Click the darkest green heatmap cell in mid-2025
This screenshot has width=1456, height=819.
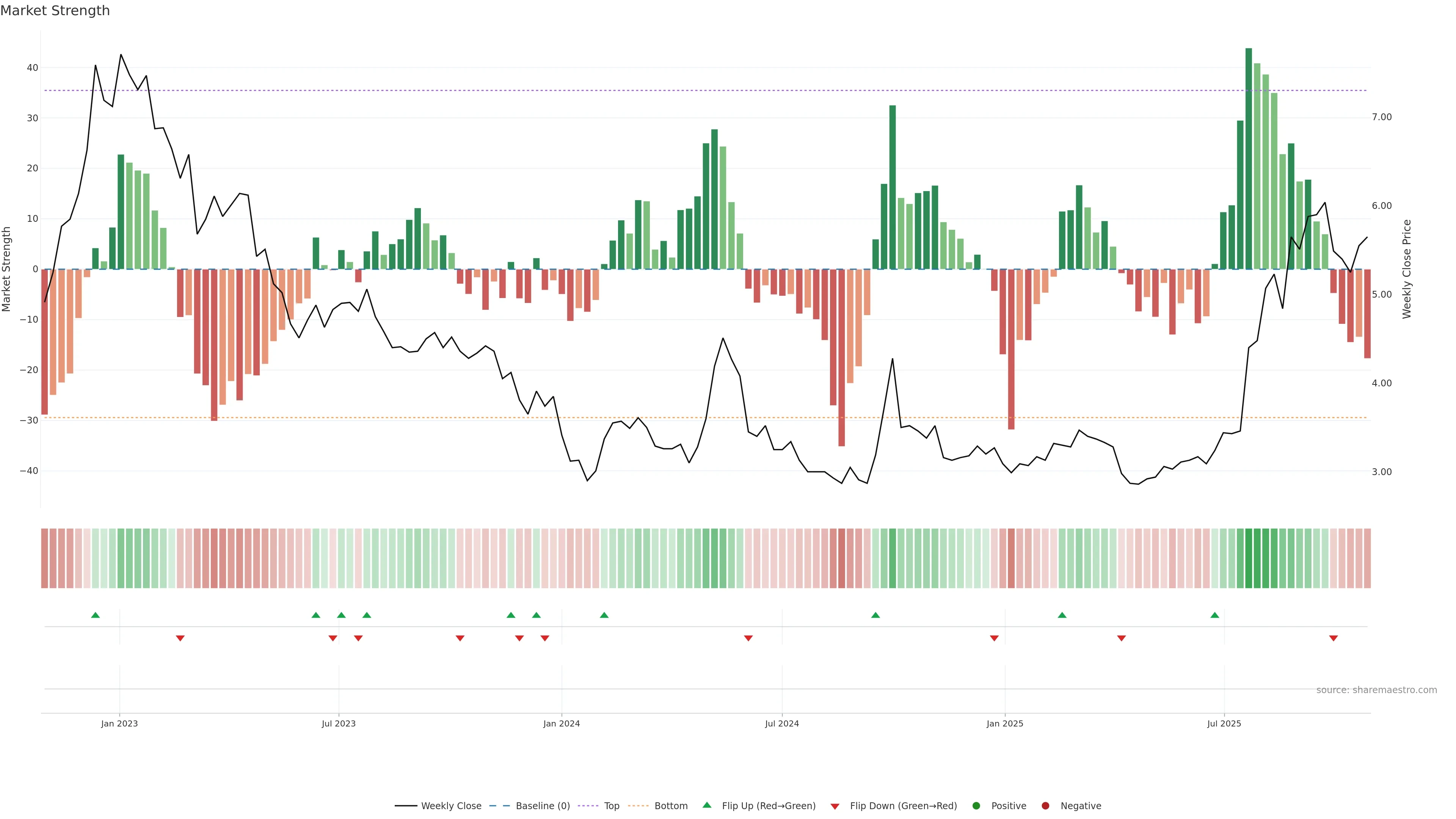coord(1249,558)
